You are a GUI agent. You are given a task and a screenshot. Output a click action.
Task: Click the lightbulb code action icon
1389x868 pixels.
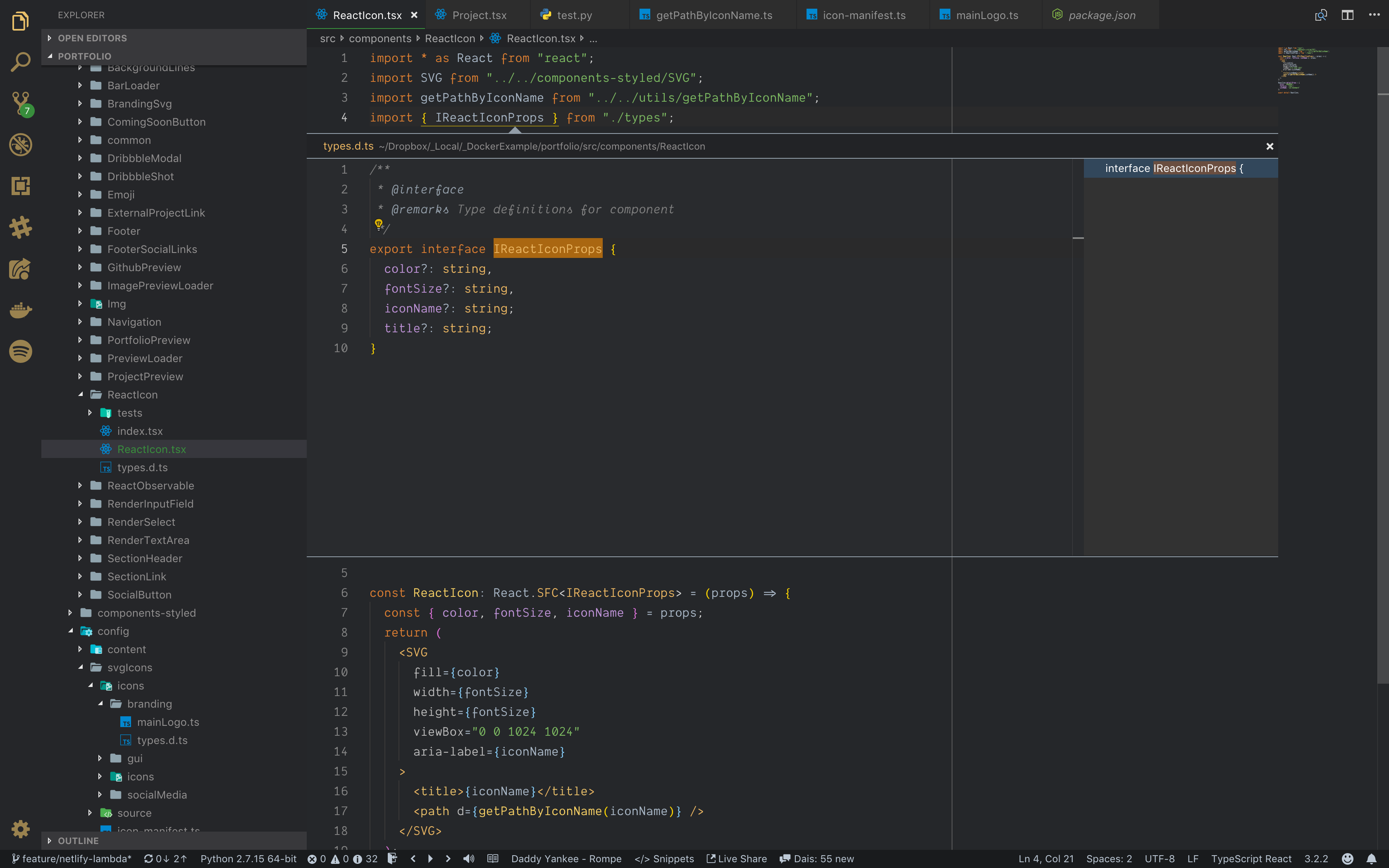(x=379, y=224)
